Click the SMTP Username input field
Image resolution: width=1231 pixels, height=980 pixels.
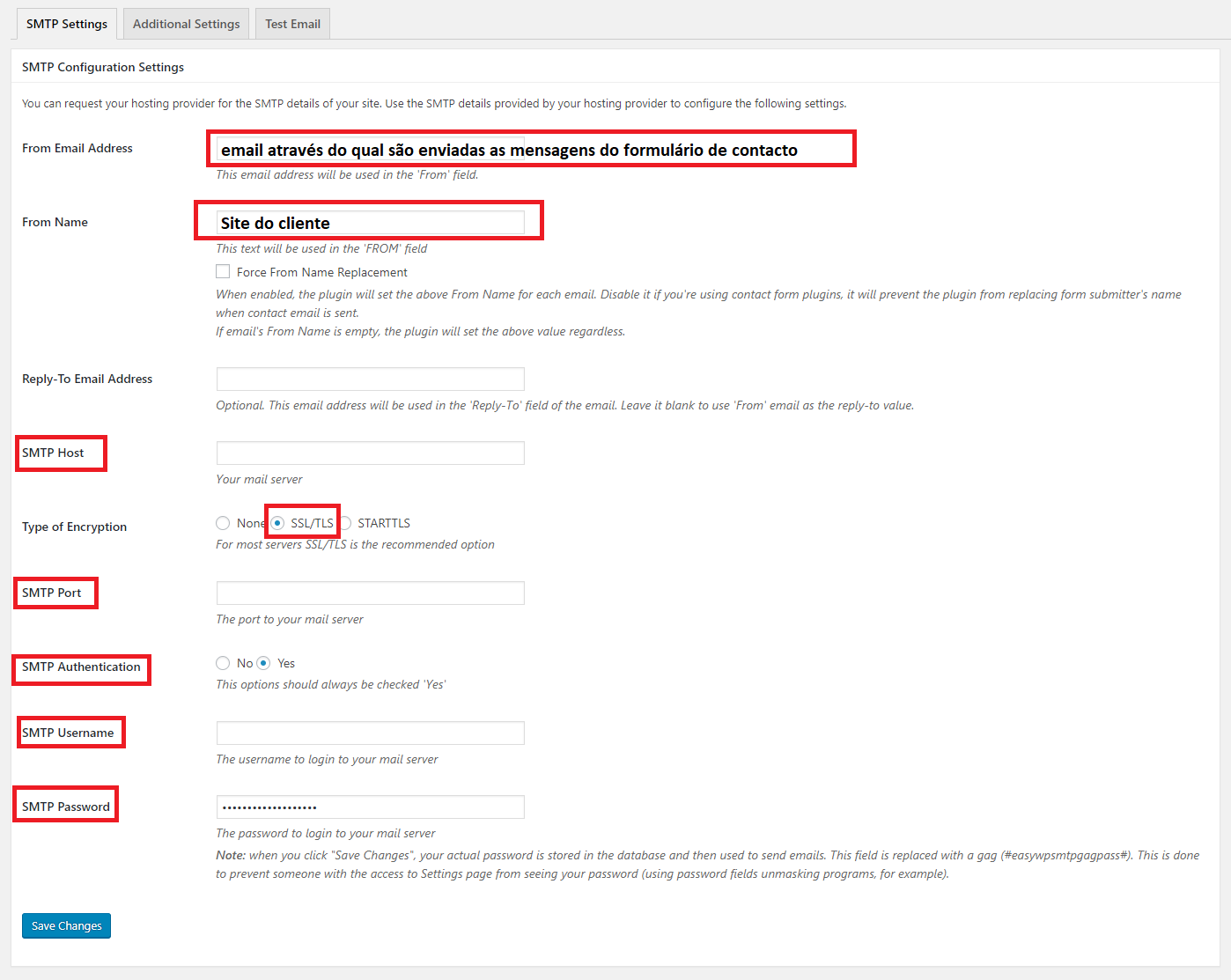tap(370, 733)
